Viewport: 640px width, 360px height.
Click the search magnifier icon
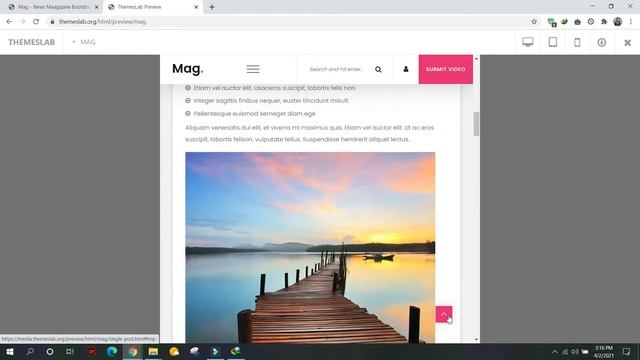[378, 69]
